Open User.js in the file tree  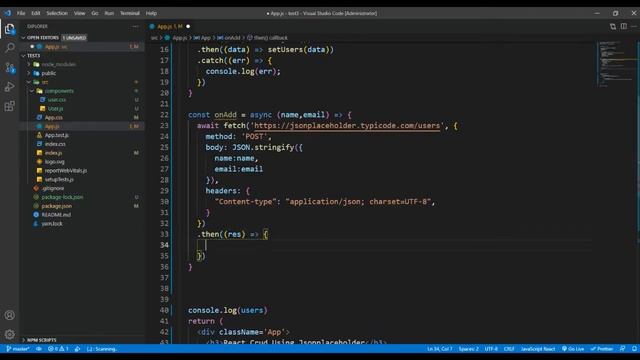click(x=56, y=109)
